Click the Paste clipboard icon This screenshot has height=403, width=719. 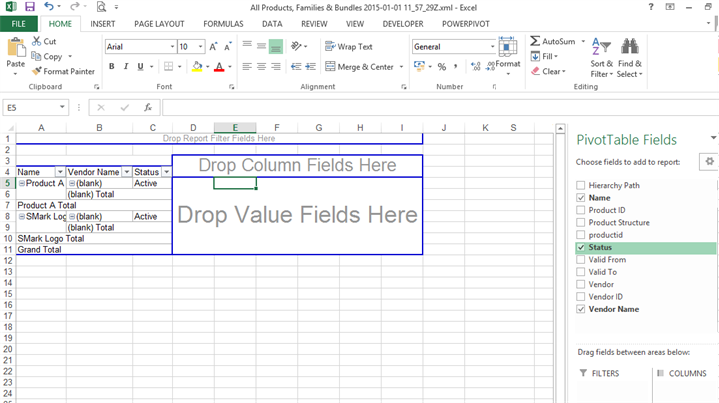pyautogui.click(x=16, y=48)
